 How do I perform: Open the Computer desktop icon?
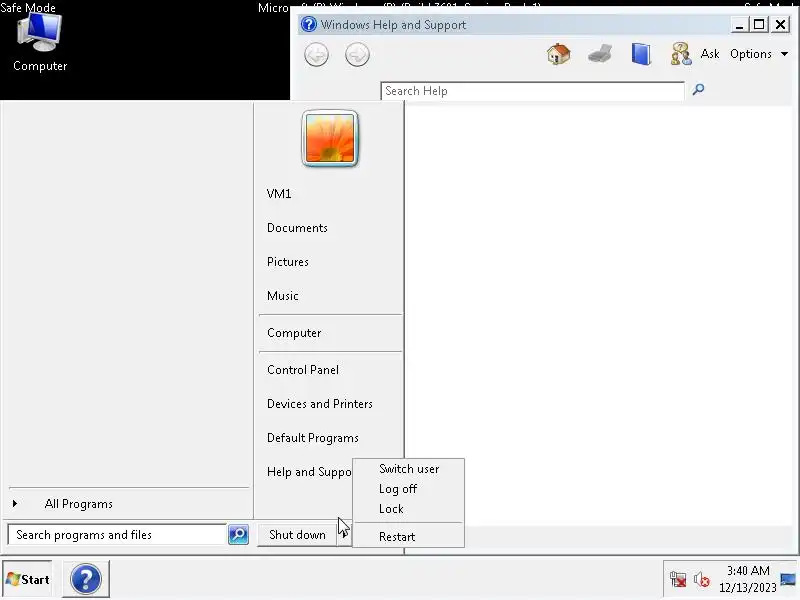[40, 43]
